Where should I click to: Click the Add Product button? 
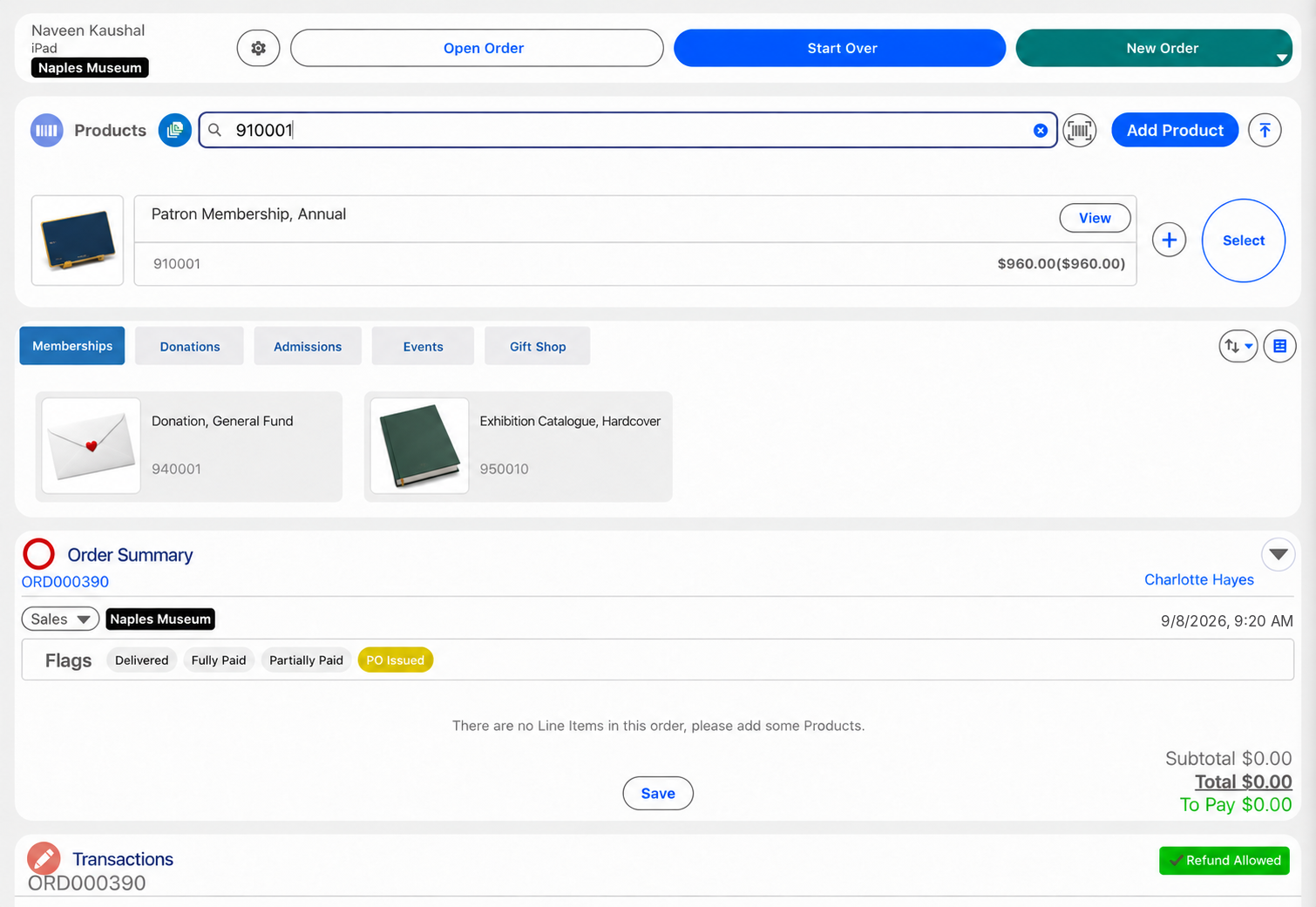click(x=1175, y=131)
